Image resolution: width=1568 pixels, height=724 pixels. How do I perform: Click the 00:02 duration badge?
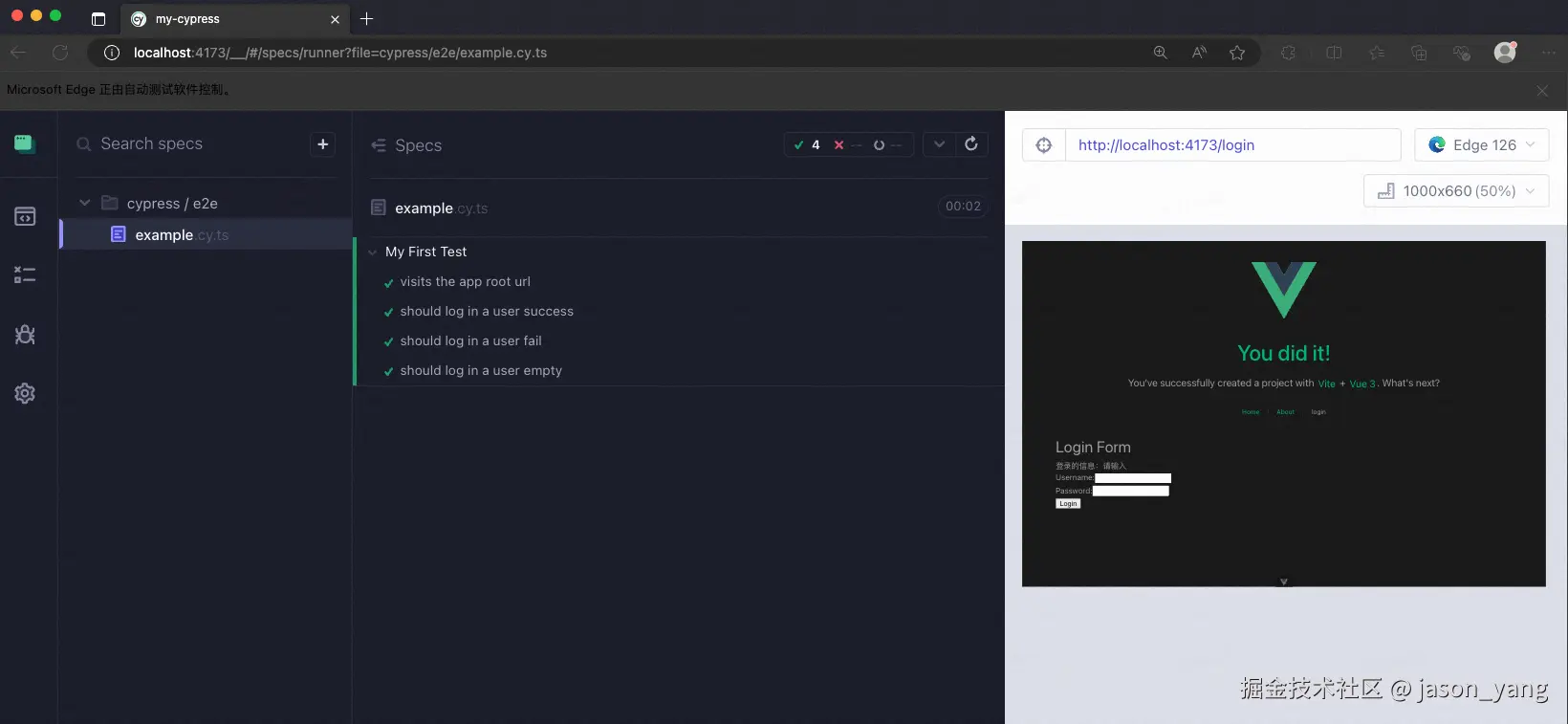(963, 206)
